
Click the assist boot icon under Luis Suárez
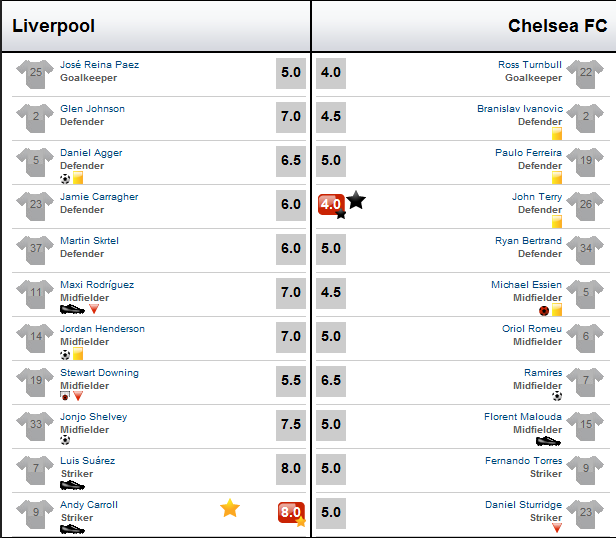[x=72, y=485]
